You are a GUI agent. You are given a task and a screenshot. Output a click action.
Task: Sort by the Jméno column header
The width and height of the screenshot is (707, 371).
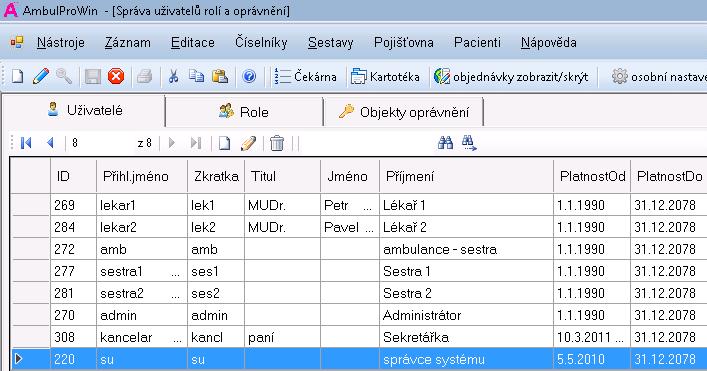pyautogui.click(x=350, y=176)
